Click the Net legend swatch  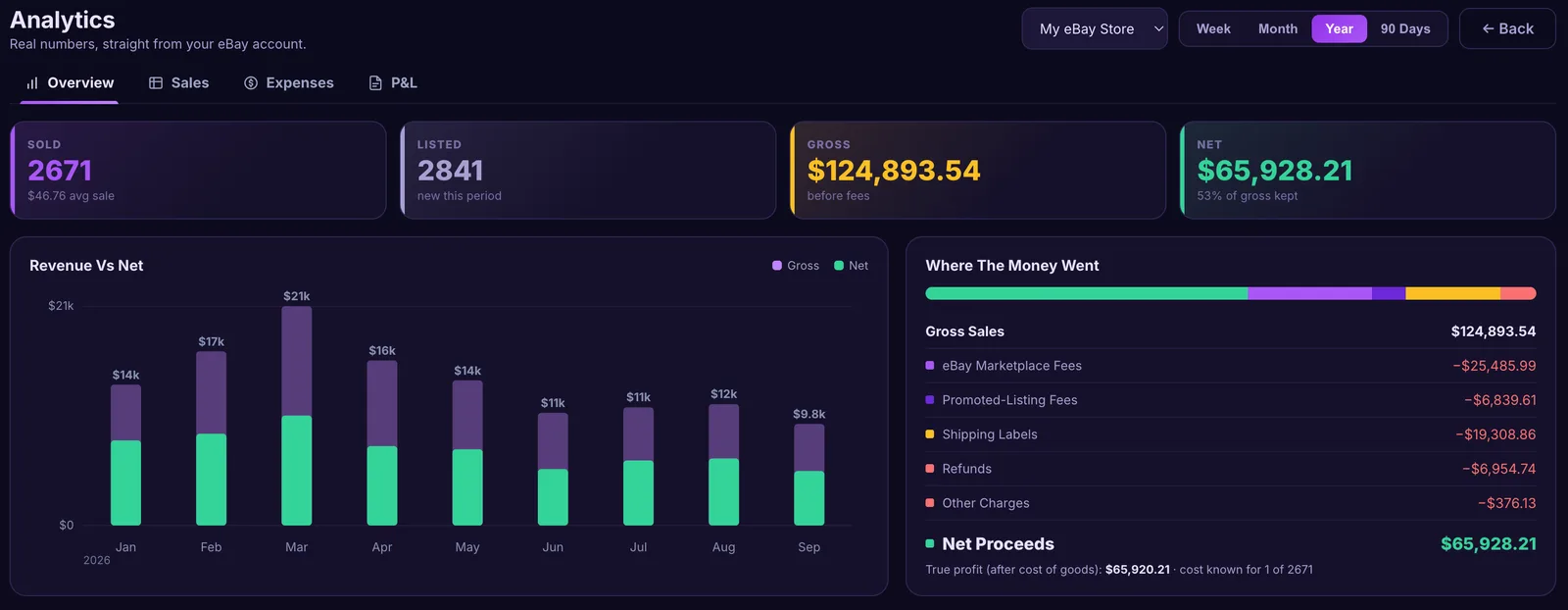click(x=839, y=266)
